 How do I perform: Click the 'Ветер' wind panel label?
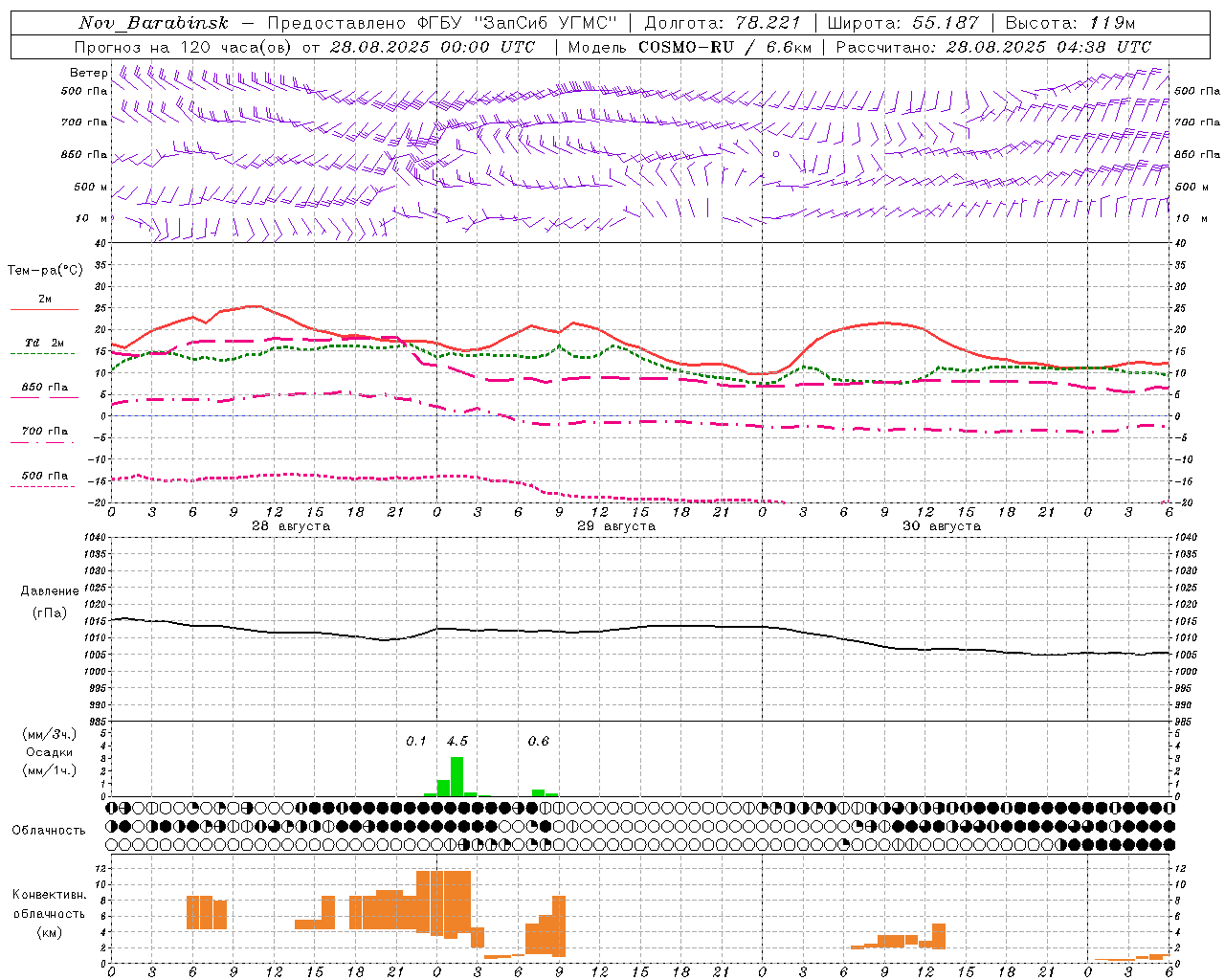pyautogui.click(x=89, y=73)
